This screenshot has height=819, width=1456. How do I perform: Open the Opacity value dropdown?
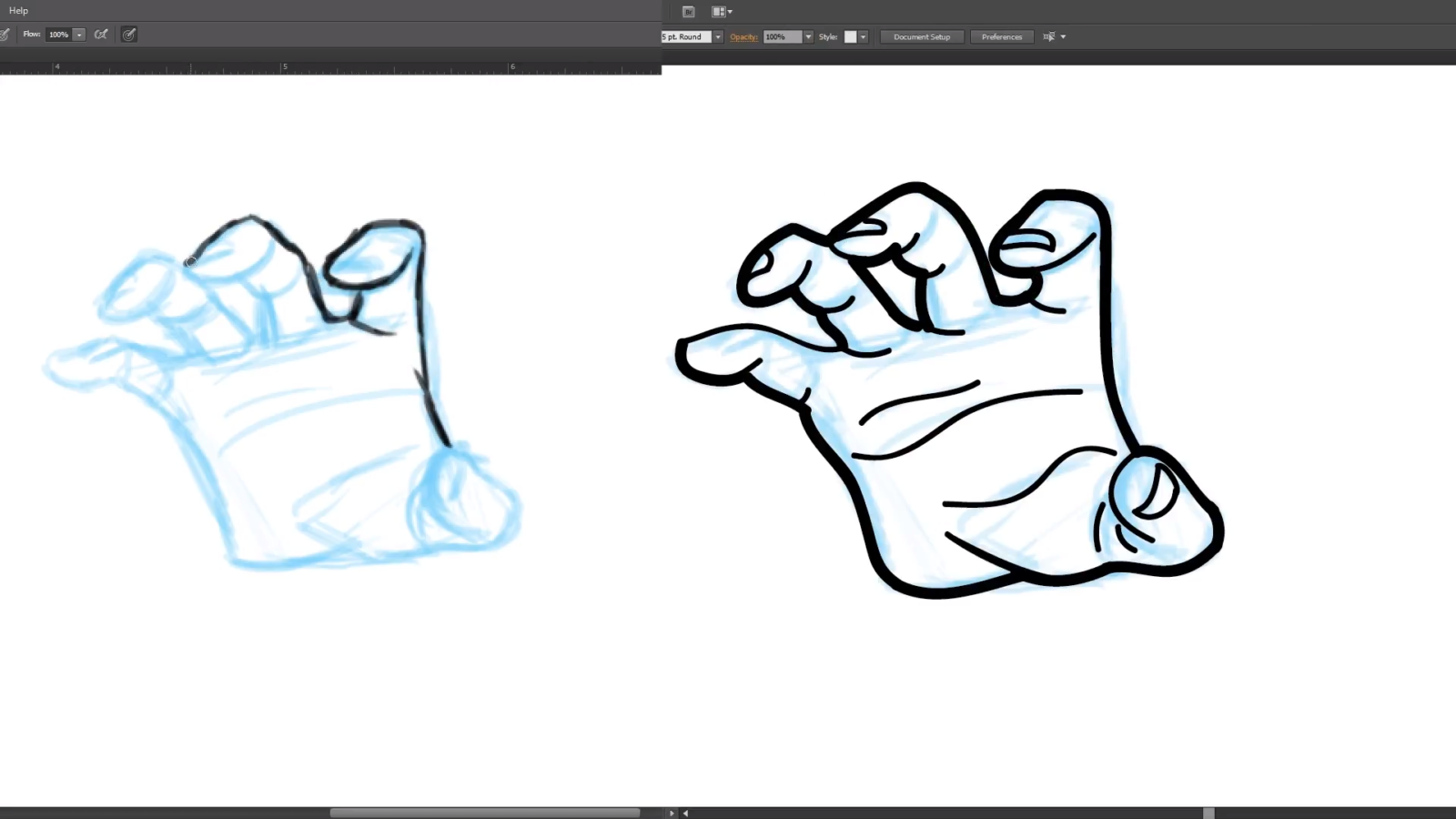[x=808, y=36]
